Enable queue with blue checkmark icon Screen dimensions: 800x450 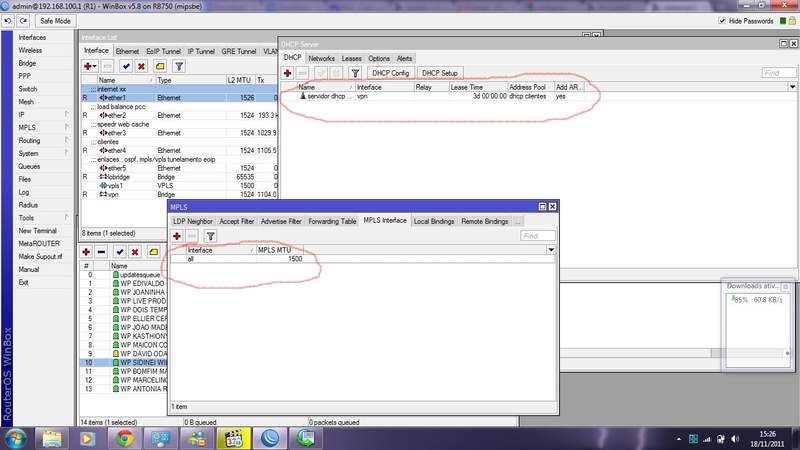[x=119, y=252]
